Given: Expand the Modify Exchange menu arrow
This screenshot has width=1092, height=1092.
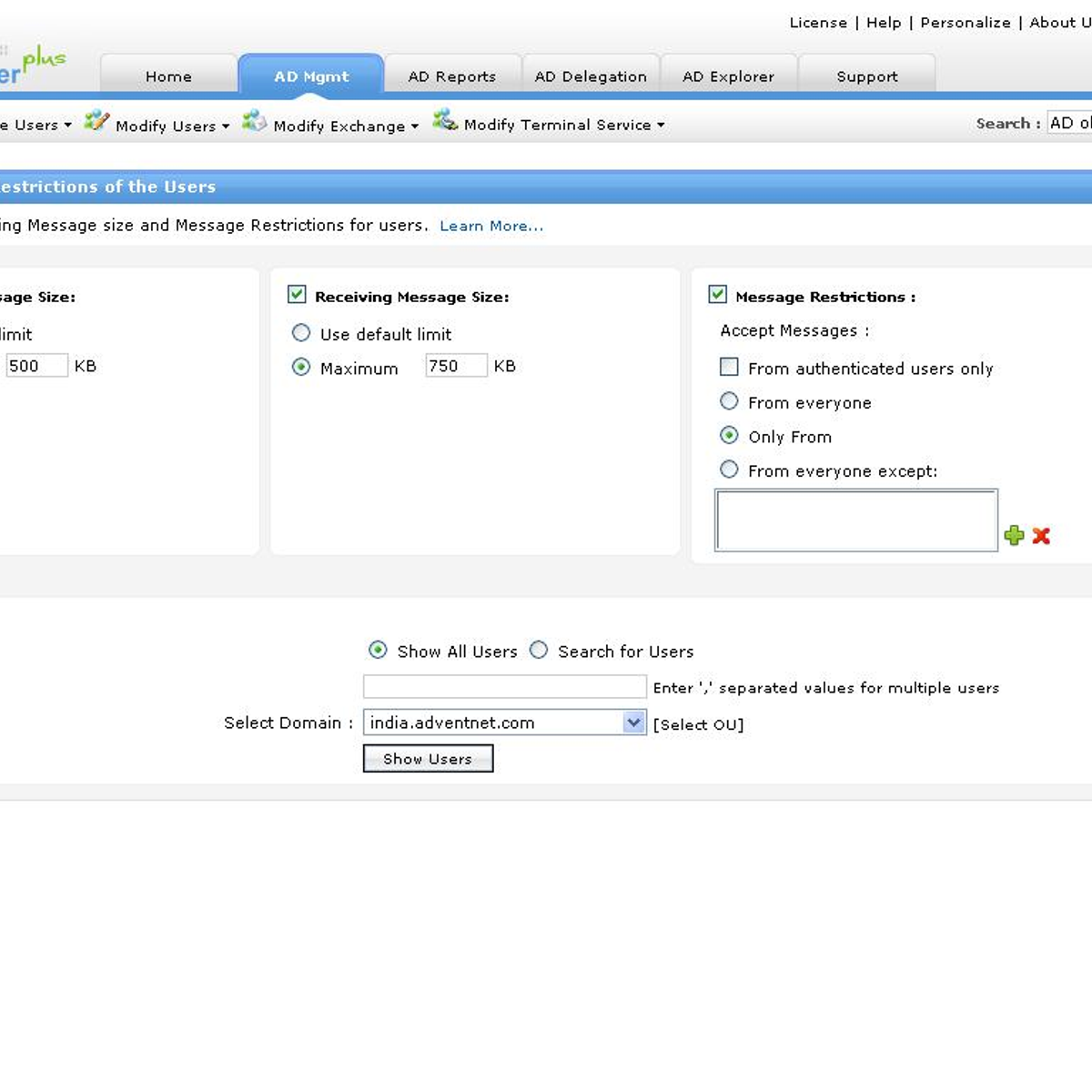Looking at the screenshot, I should coord(415,126).
